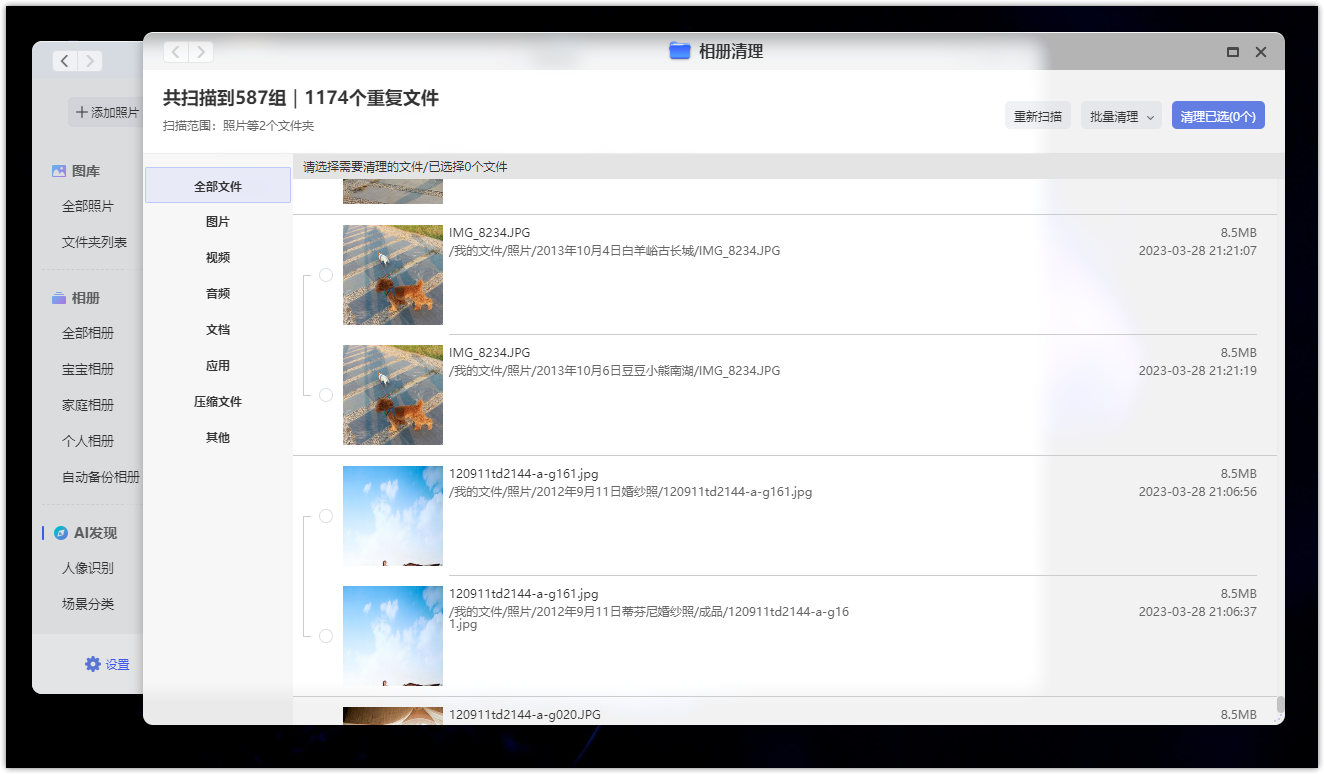Close the 相册清理 window

click(x=1261, y=52)
